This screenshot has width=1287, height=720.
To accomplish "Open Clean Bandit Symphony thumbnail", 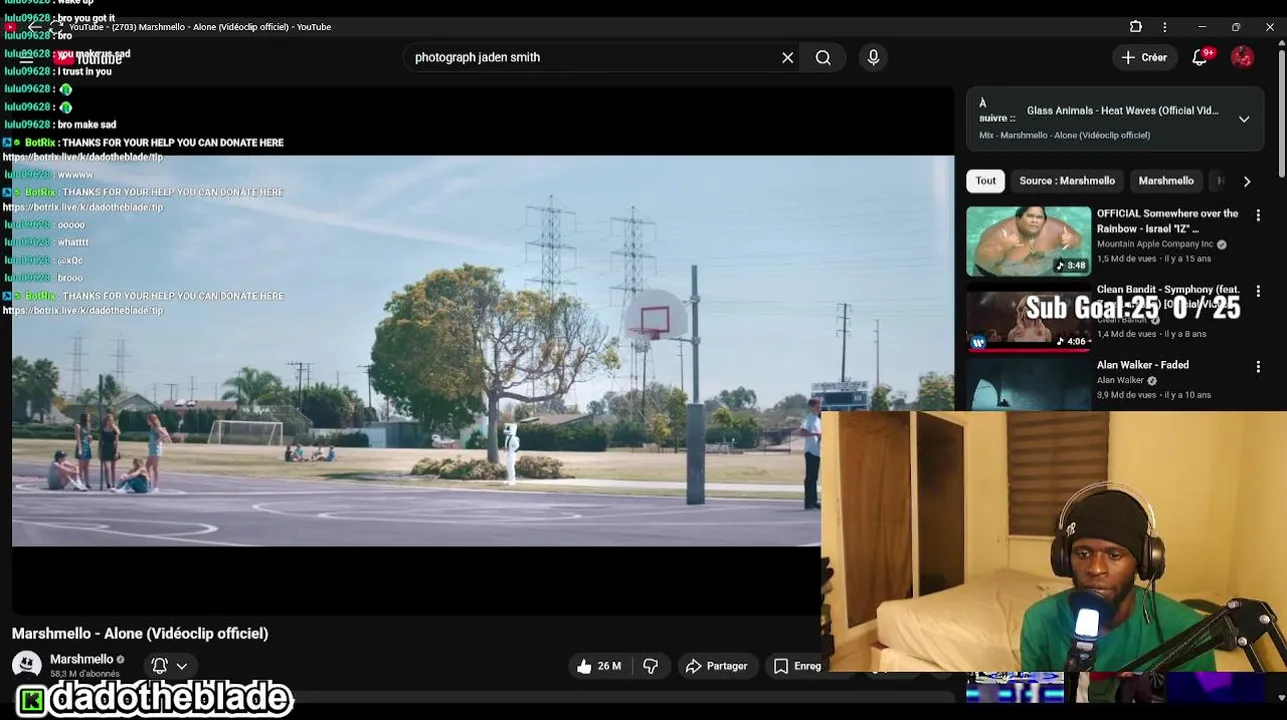I will (x=1028, y=317).
